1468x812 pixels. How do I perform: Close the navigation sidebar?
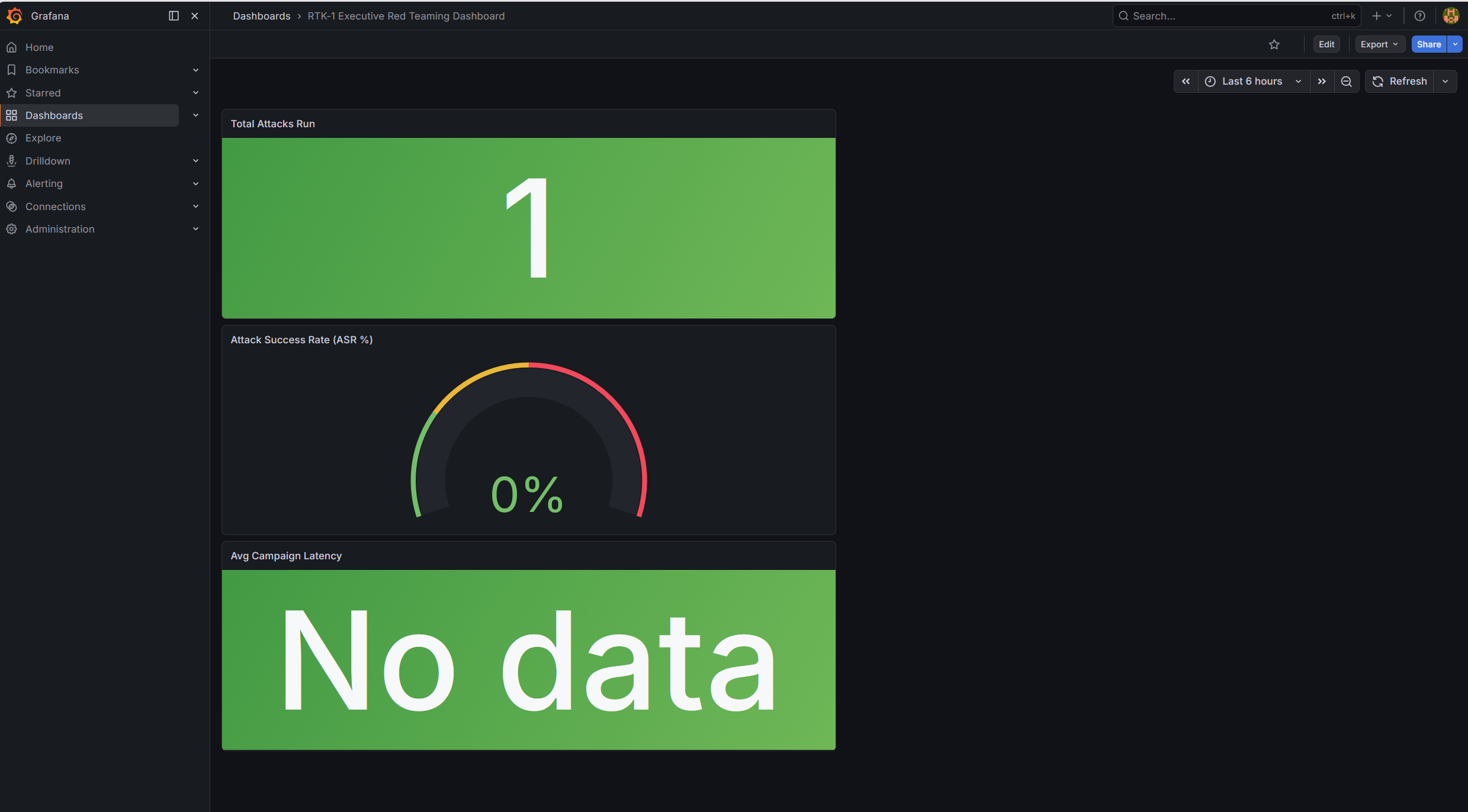[194, 15]
